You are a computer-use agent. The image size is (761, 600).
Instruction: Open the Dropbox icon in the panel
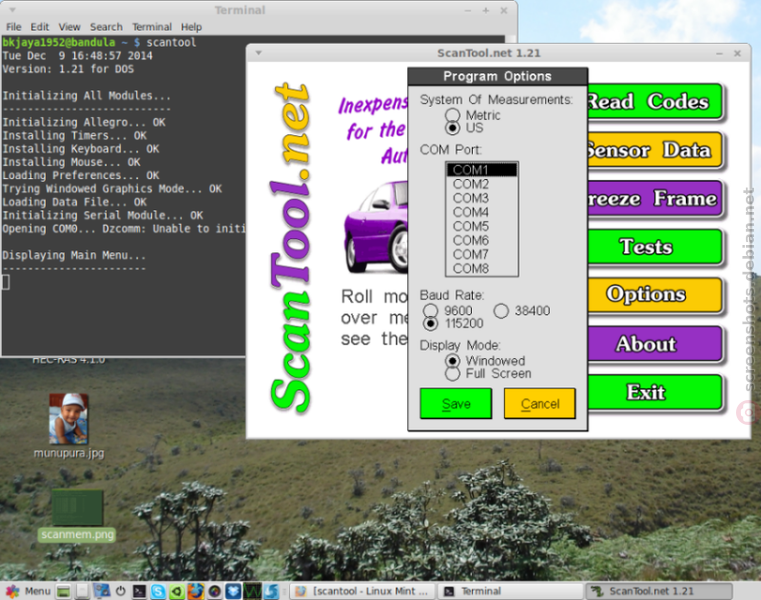coord(233,591)
